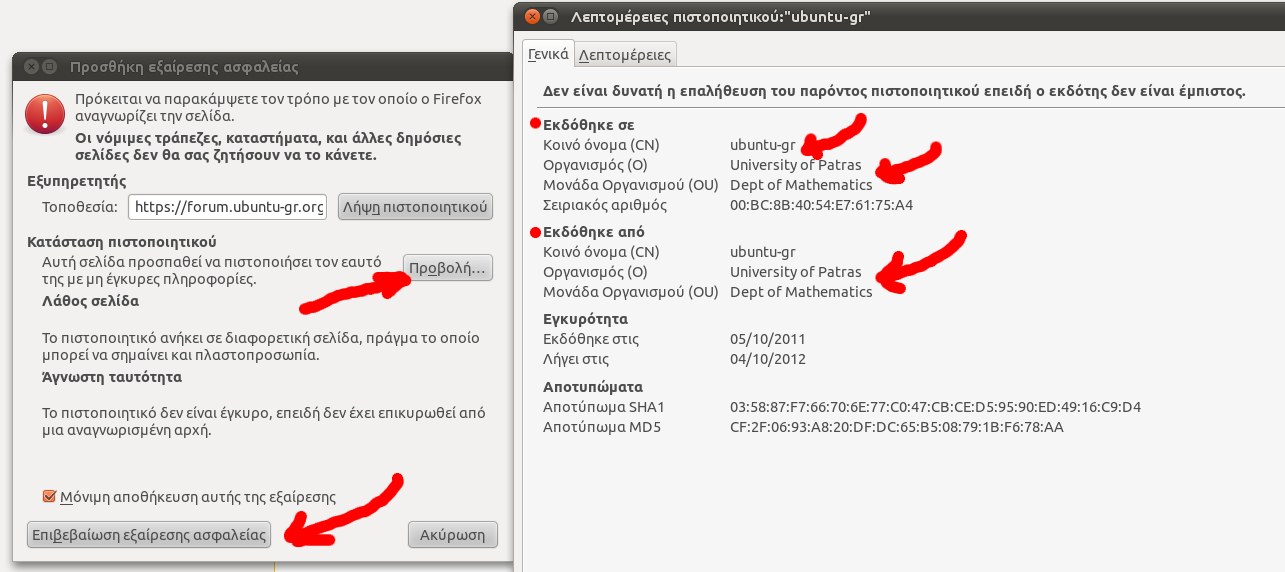Click the Λήψη πιστοποιητικού button
The height and width of the screenshot is (572, 1285).
tap(415, 207)
